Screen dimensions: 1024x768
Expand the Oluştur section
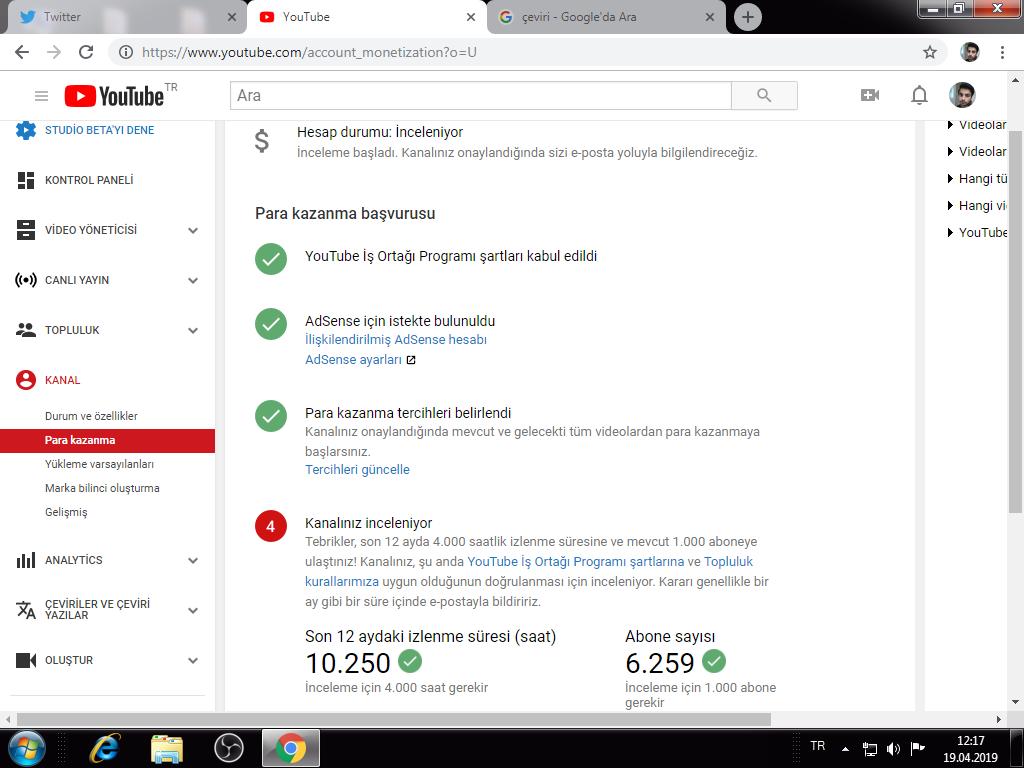[x=193, y=660]
